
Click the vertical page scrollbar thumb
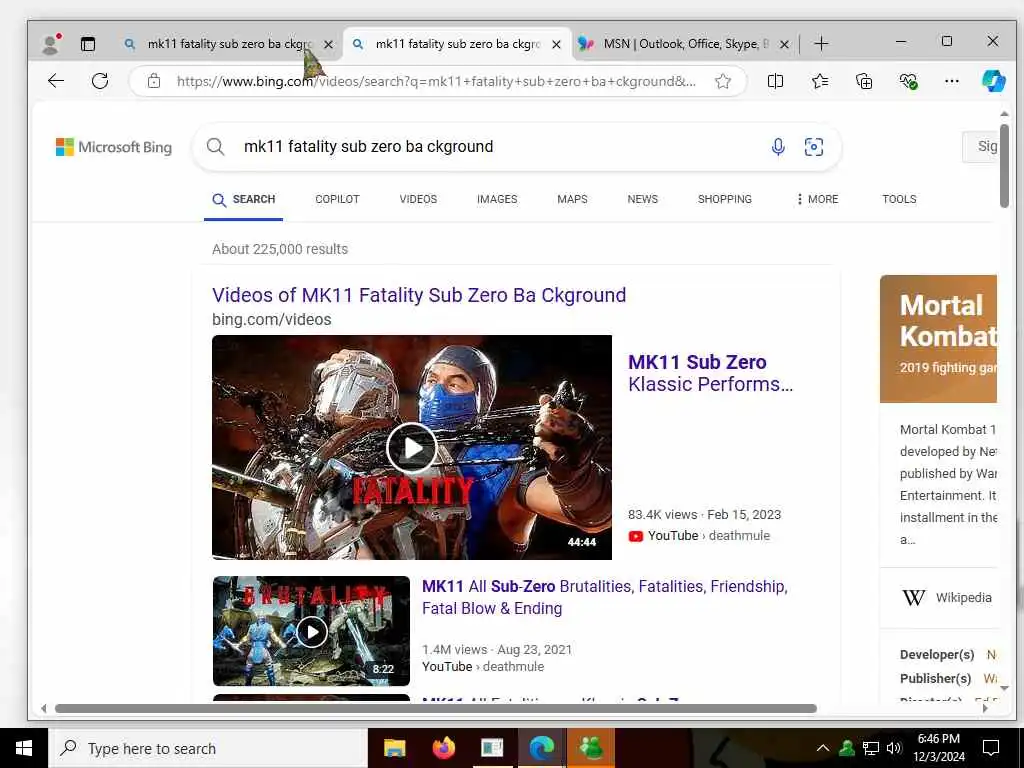(1004, 165)
